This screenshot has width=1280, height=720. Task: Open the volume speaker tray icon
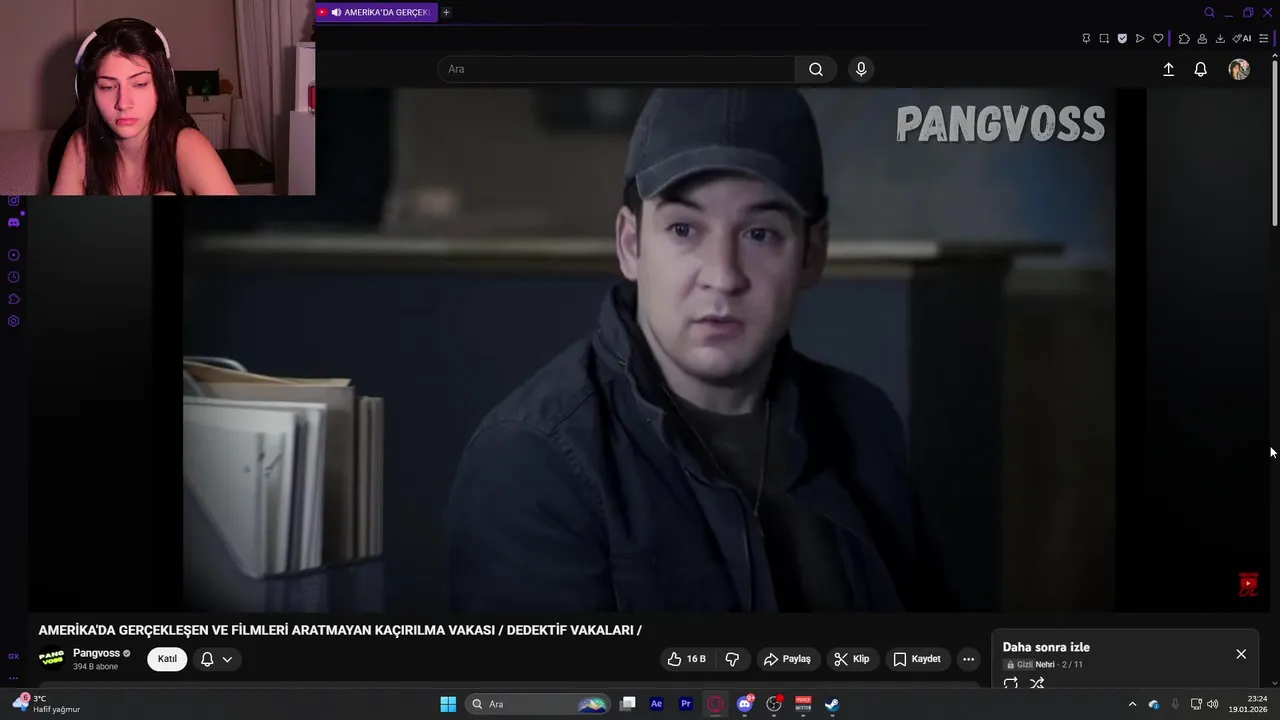[1212, 704]
